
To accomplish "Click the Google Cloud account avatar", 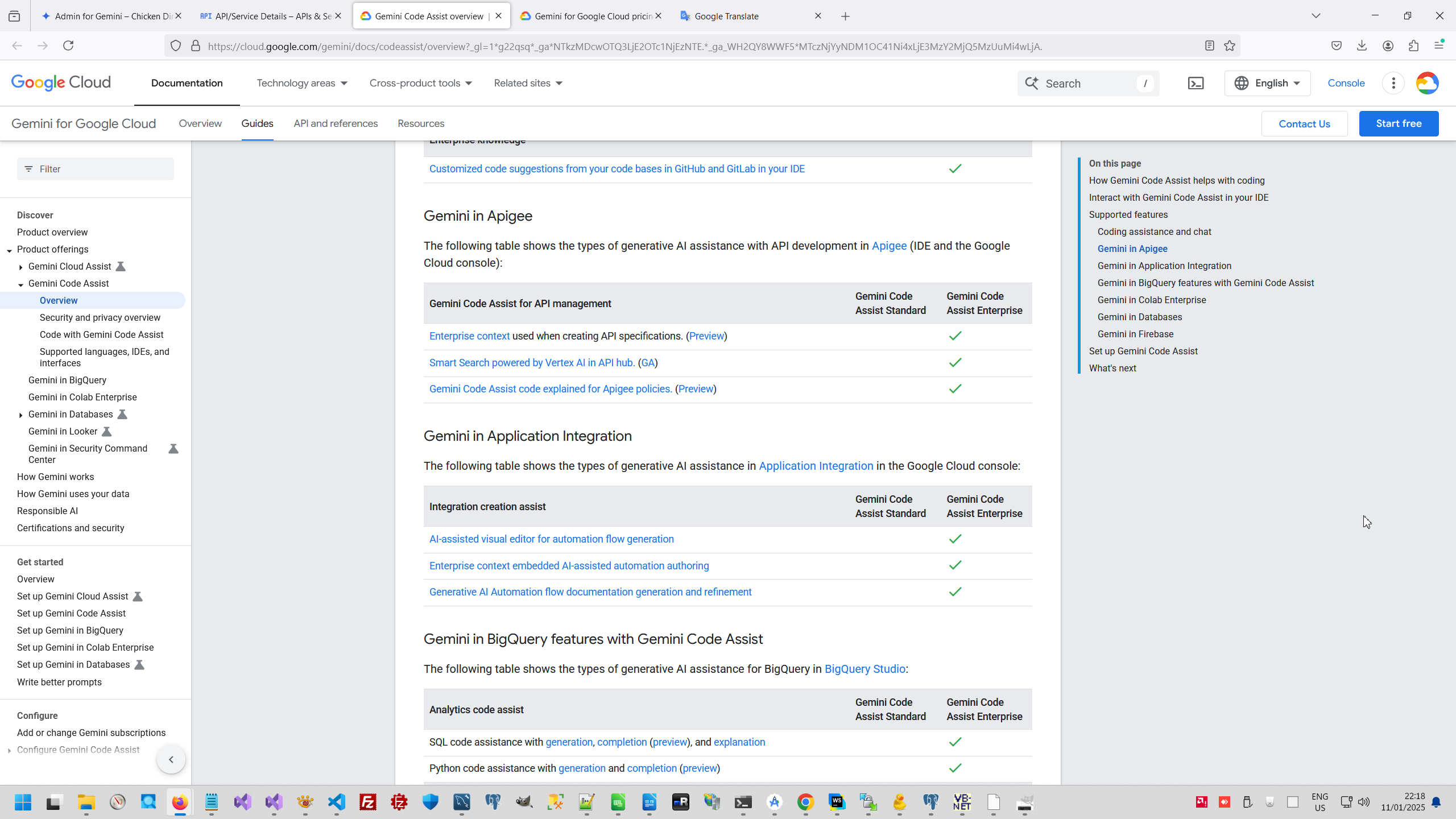I will tap(1427, 84).
